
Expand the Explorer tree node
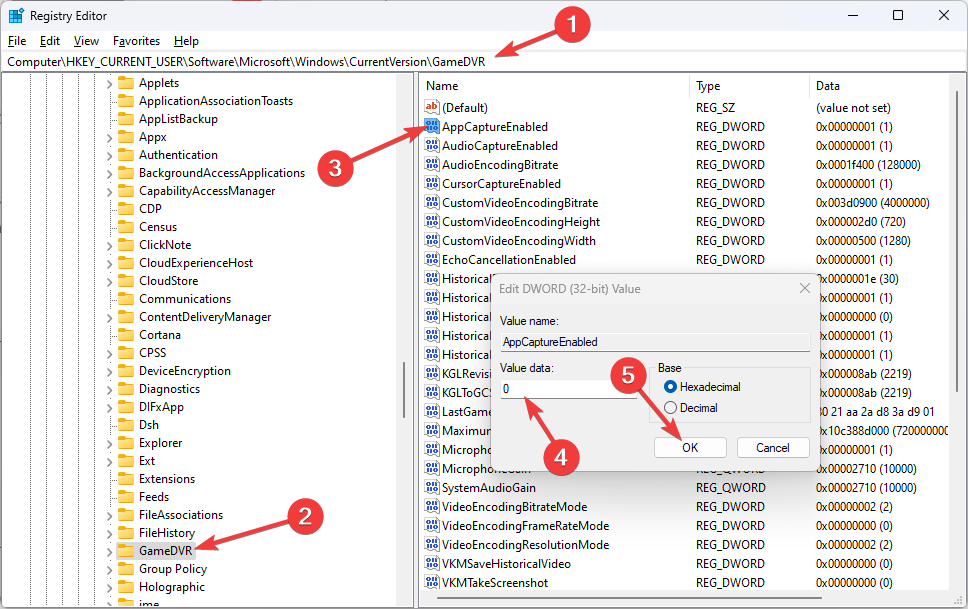coord(109,443)
